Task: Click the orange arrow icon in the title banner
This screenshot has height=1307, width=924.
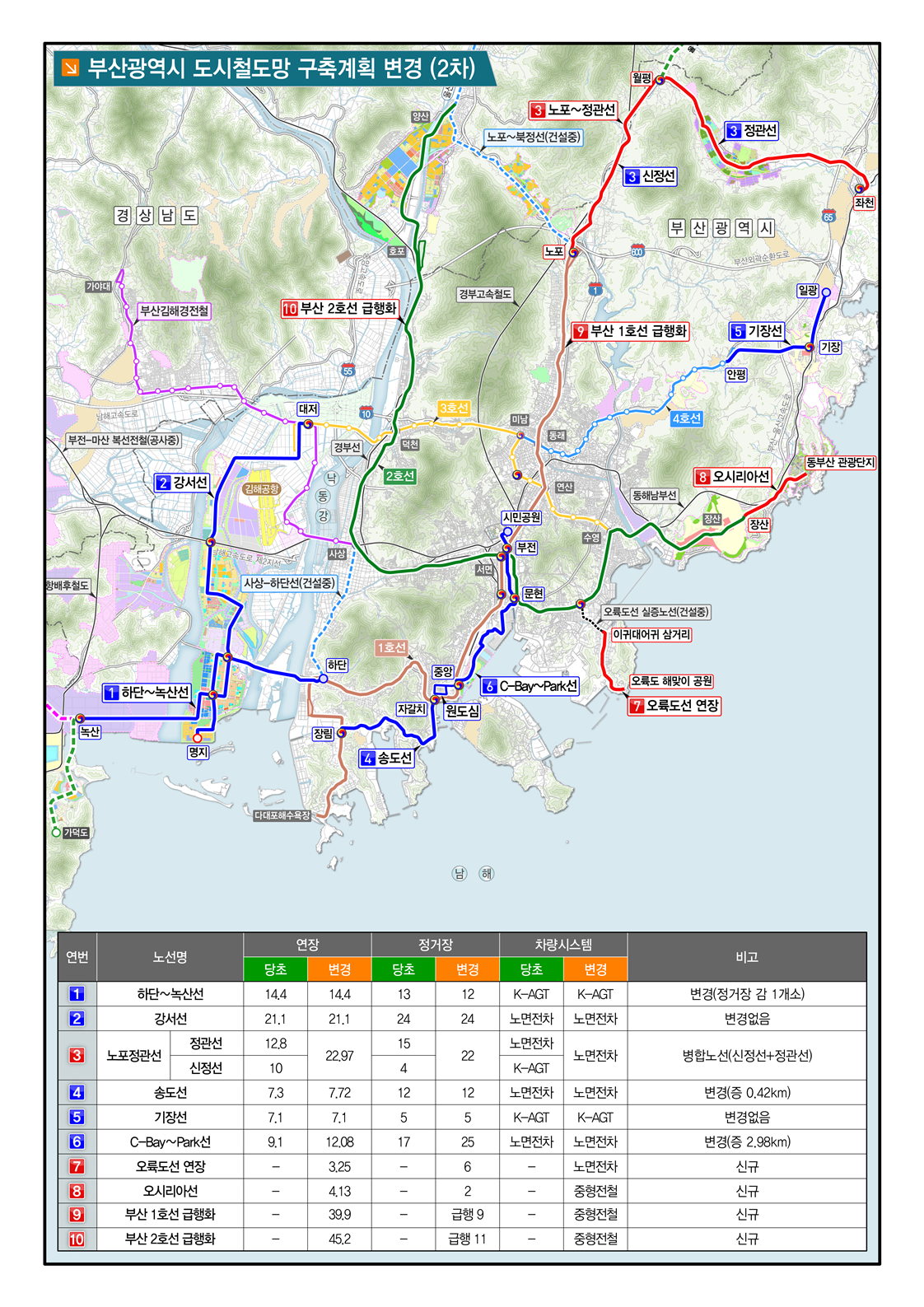Action: (x=71, y=68)
